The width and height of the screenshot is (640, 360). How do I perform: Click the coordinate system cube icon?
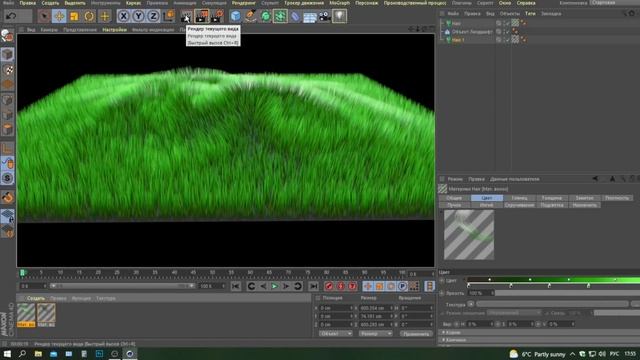click(x=169, y=16)
